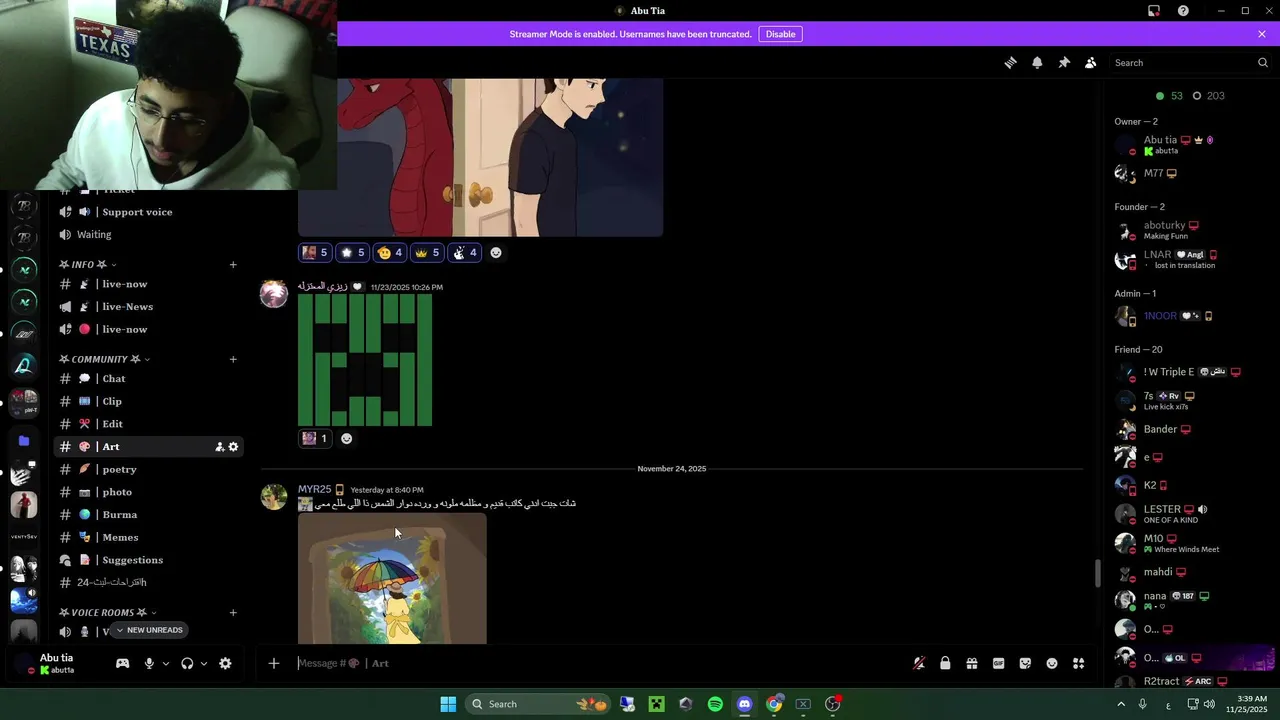Image resolution: width=1280 pixels, height=720 pixels.
Task: Open the gift icon in message bar
Action: coord(971,663)
